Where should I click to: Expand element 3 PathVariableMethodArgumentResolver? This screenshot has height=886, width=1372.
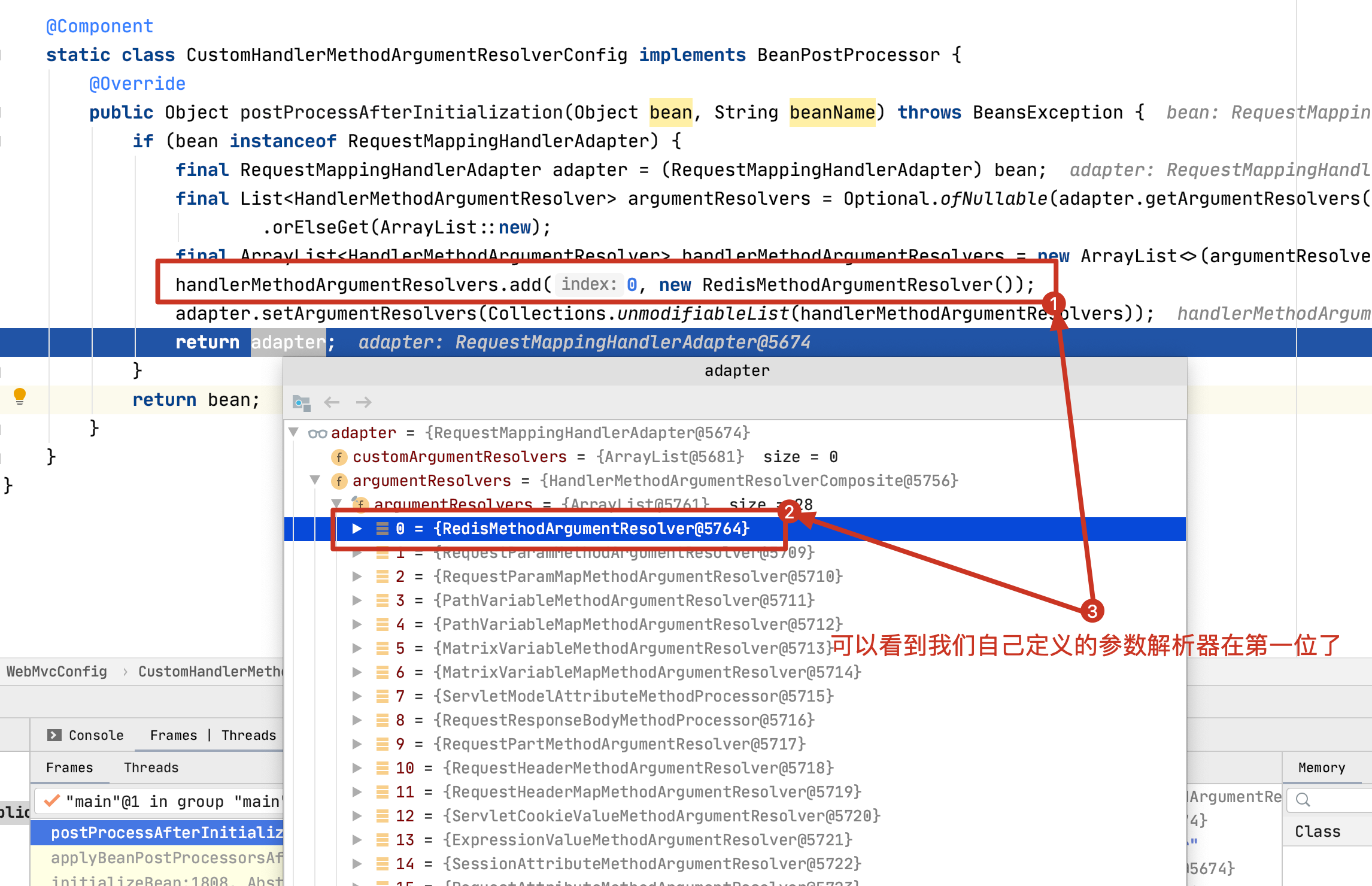[x=357, y=600]
